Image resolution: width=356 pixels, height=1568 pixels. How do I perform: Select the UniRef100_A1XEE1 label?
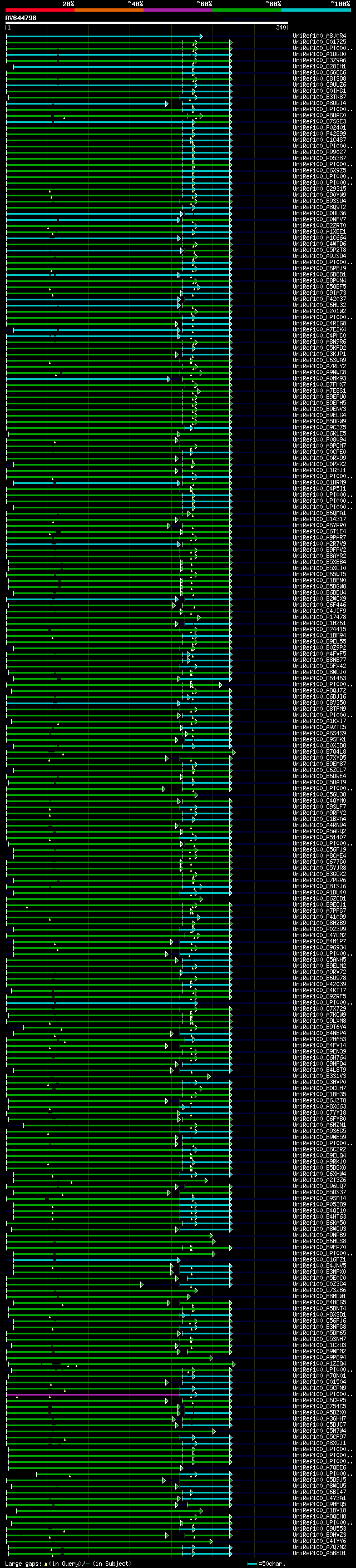click(319, 232)
